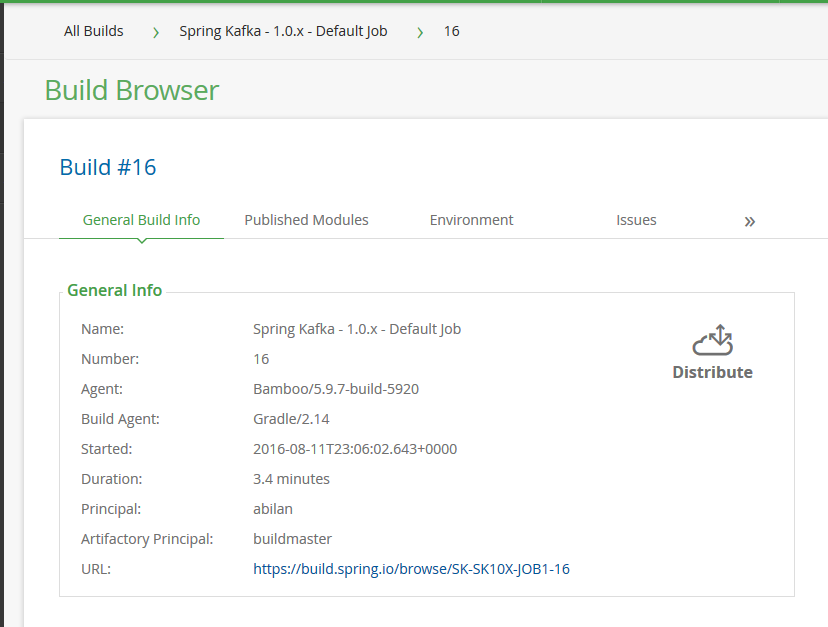Image resolution: width=828 pixels, height=627 pixels.
Task: Select the duration value 3.4 minutes
Action: [x=291, y=479]
